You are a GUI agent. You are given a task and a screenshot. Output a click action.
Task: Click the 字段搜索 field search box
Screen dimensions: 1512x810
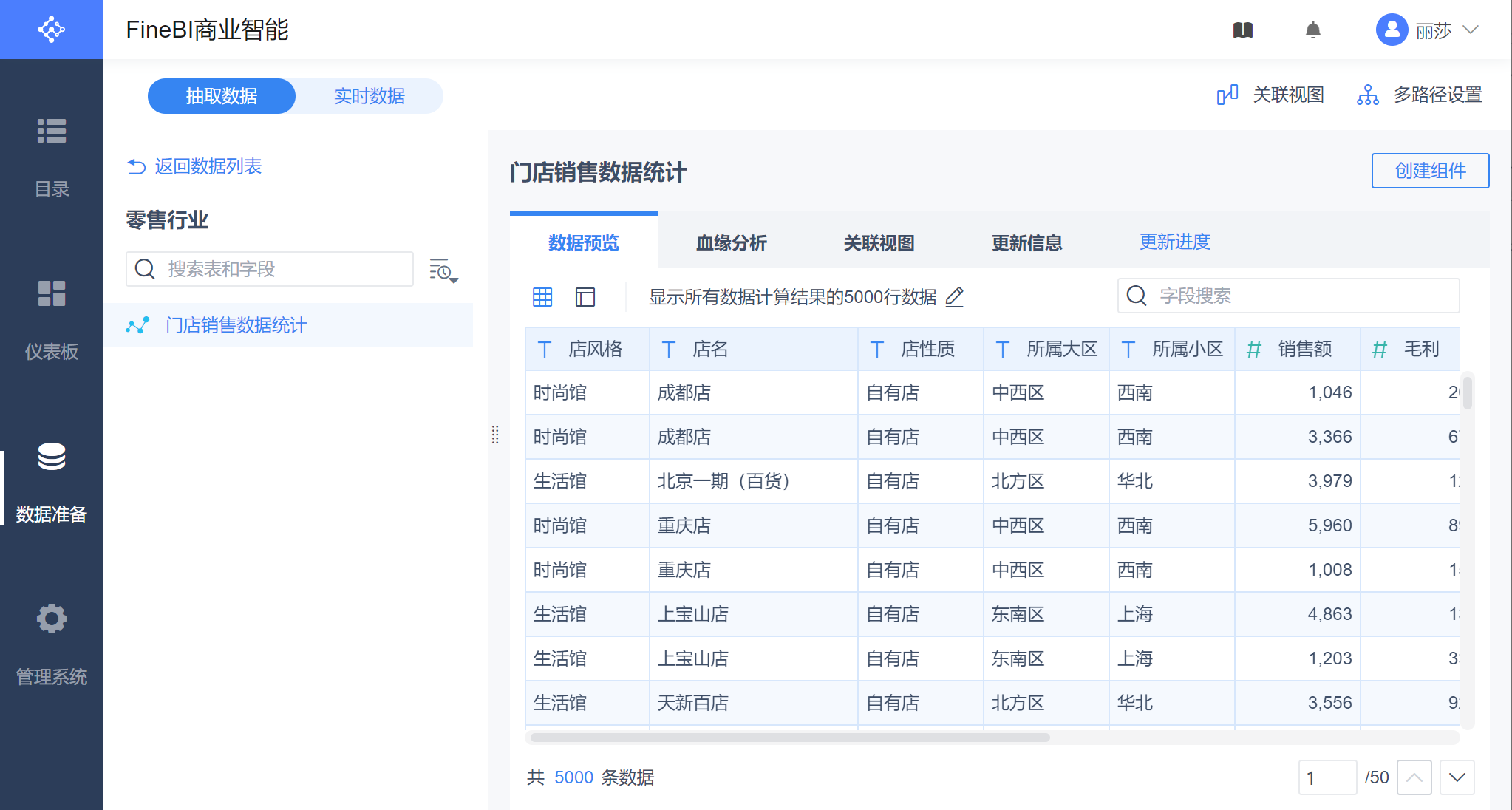[x=1301, y=296]
